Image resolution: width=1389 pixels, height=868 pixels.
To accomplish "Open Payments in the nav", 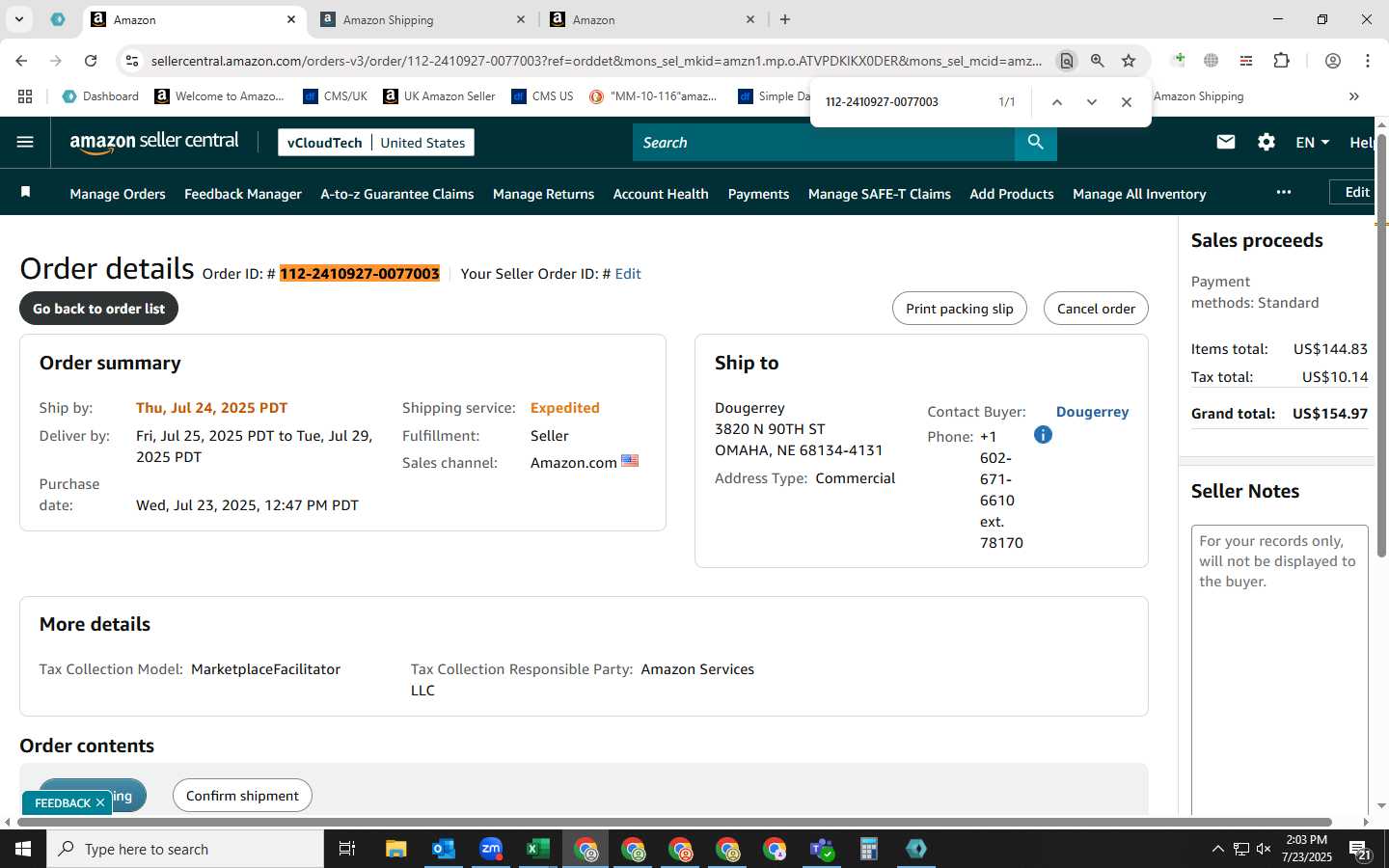I will (x=758, y=194).
